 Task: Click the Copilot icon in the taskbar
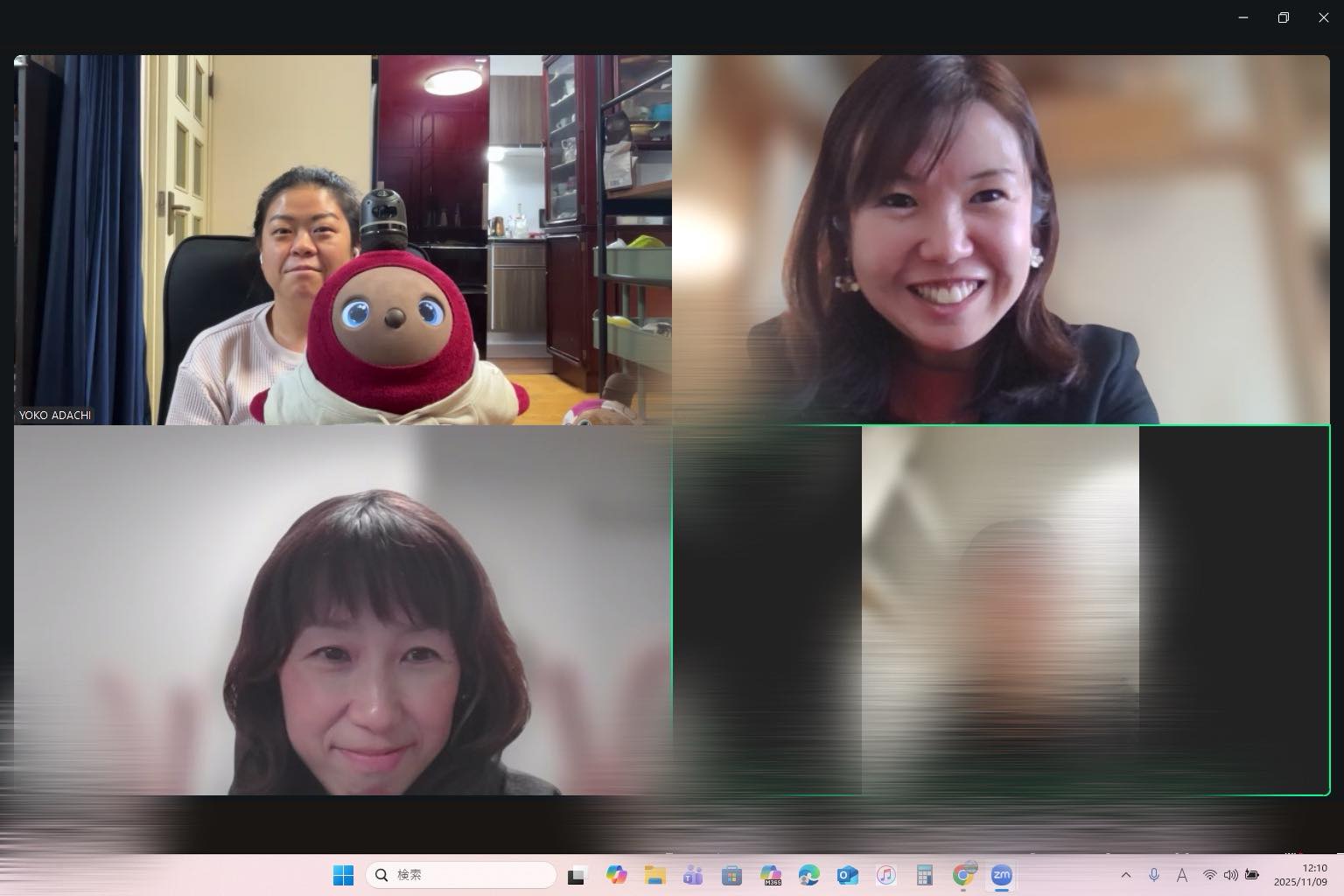(616, 875)
